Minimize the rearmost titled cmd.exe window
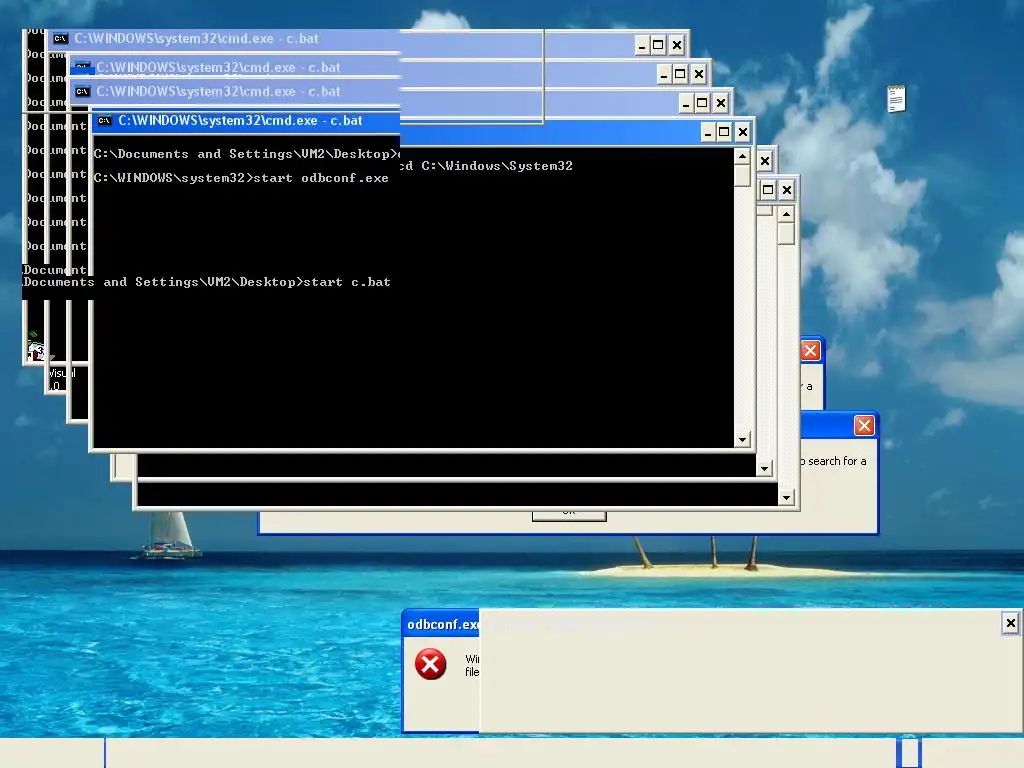1024x768 pixels. pos(642,45)
